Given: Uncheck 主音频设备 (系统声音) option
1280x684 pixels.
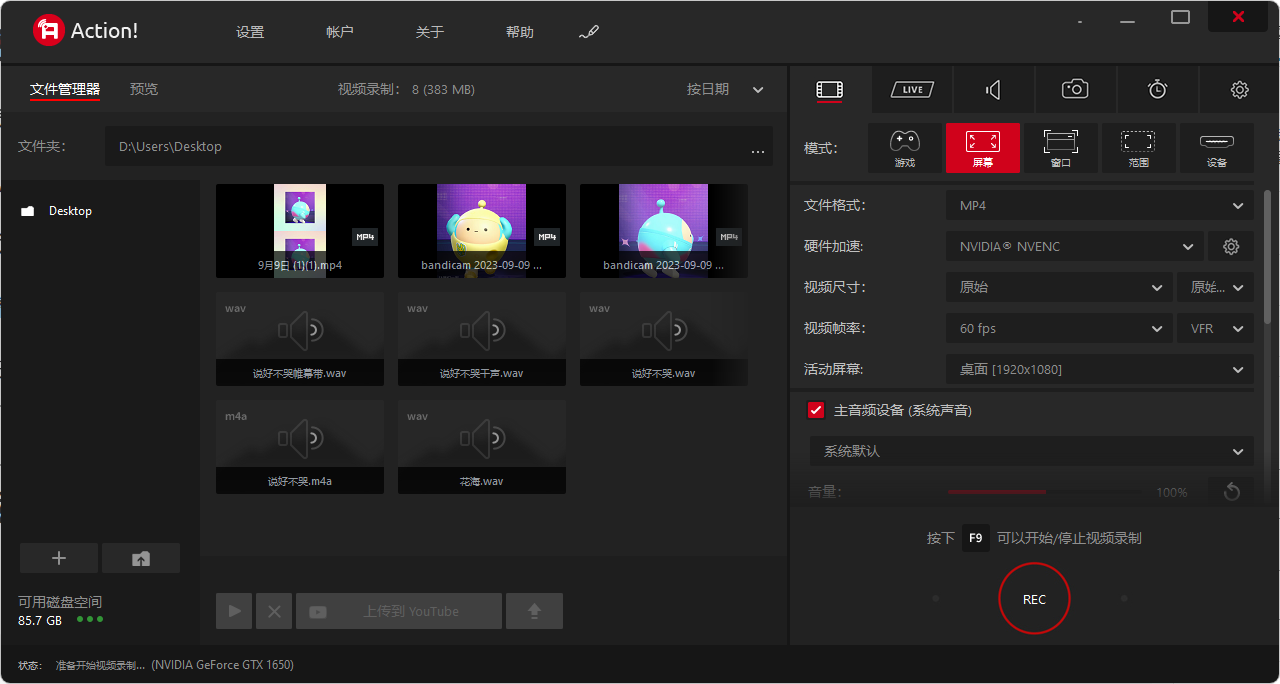Looking at the screenshot, I should 815,409.
